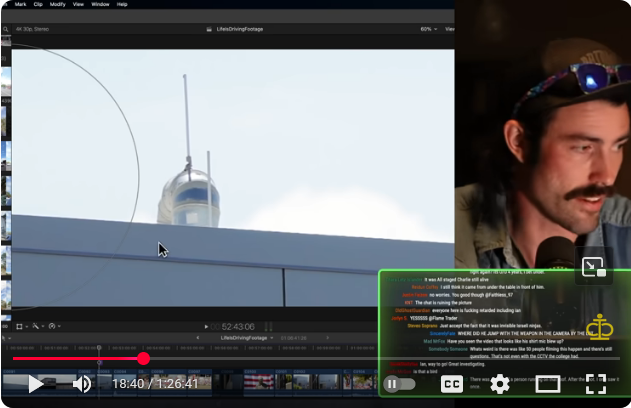631x408 pixels.
Task: Click the play button in video player
Action: click(x=35, y=383)
